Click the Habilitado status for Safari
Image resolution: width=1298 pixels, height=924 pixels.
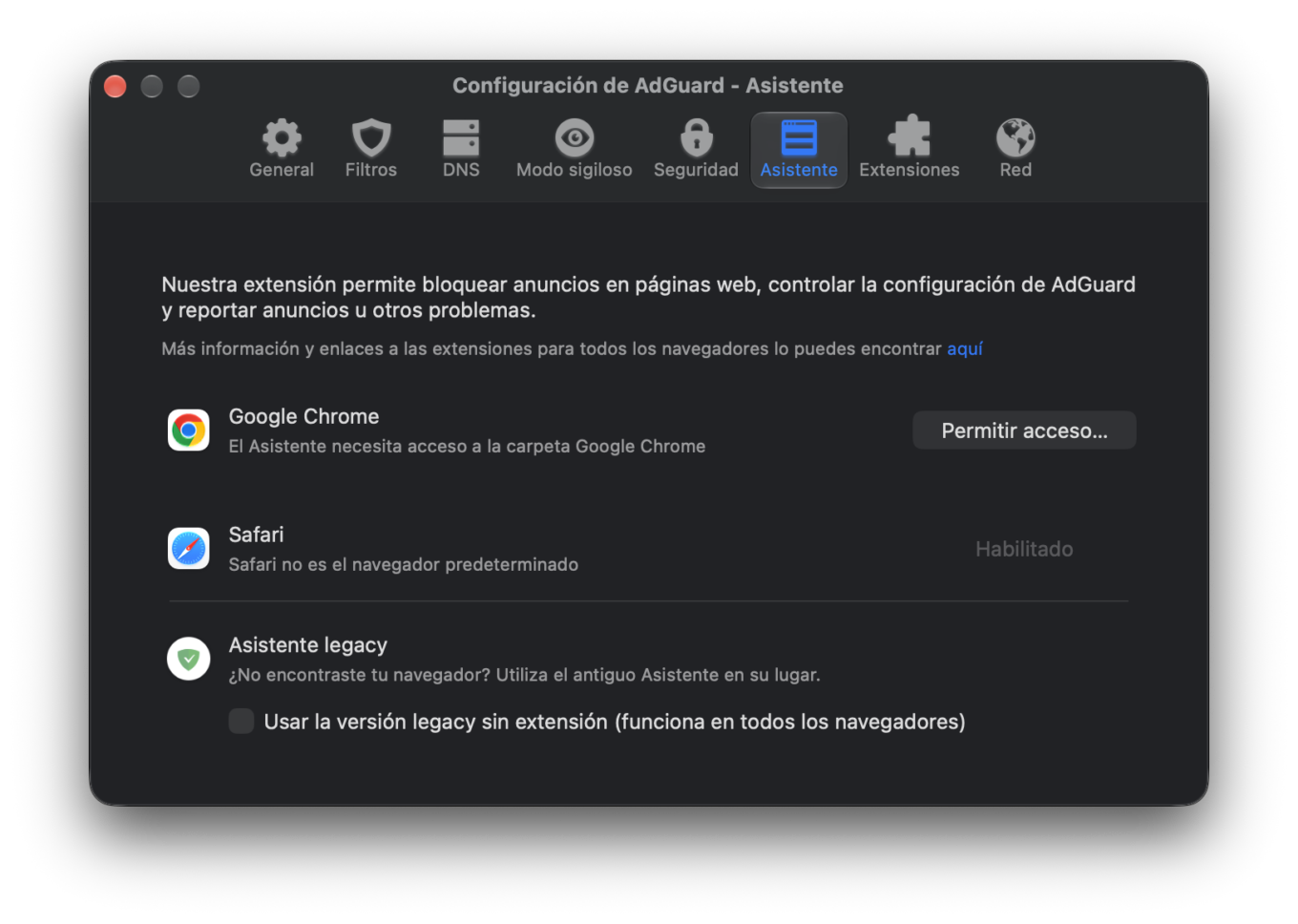tap(1024, 549)
